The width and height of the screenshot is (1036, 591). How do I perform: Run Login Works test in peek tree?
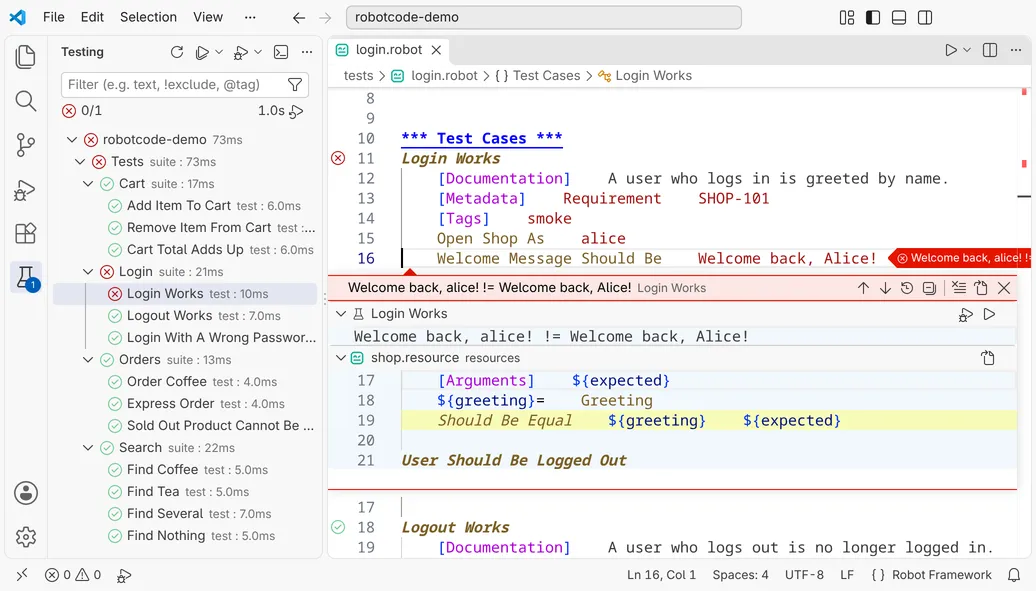point(989,314)
